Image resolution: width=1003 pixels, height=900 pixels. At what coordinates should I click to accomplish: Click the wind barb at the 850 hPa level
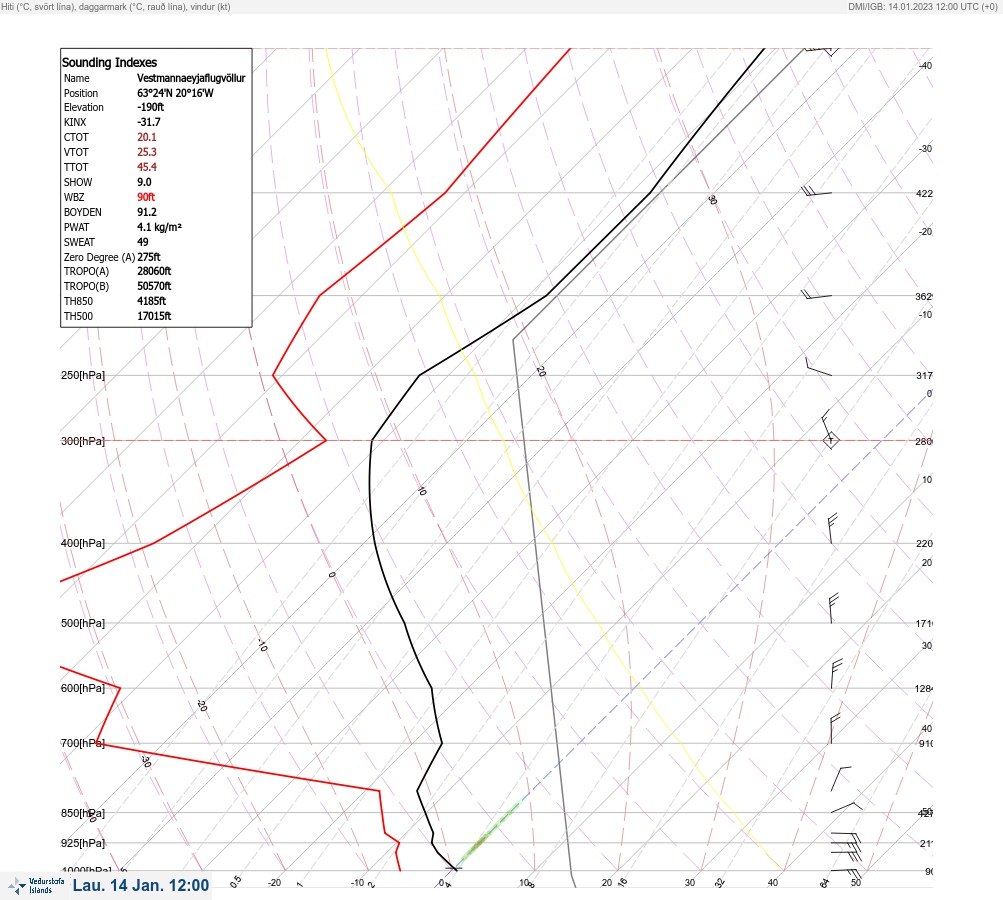(x=846, y=807)
